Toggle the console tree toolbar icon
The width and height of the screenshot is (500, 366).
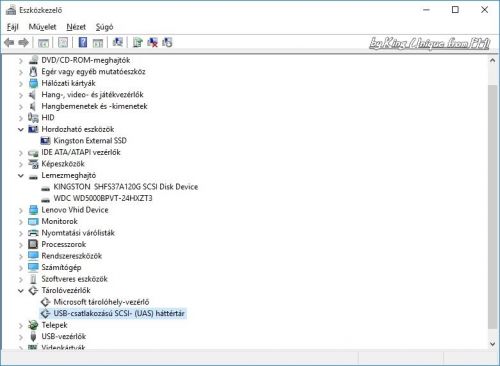tap(43, 43)
